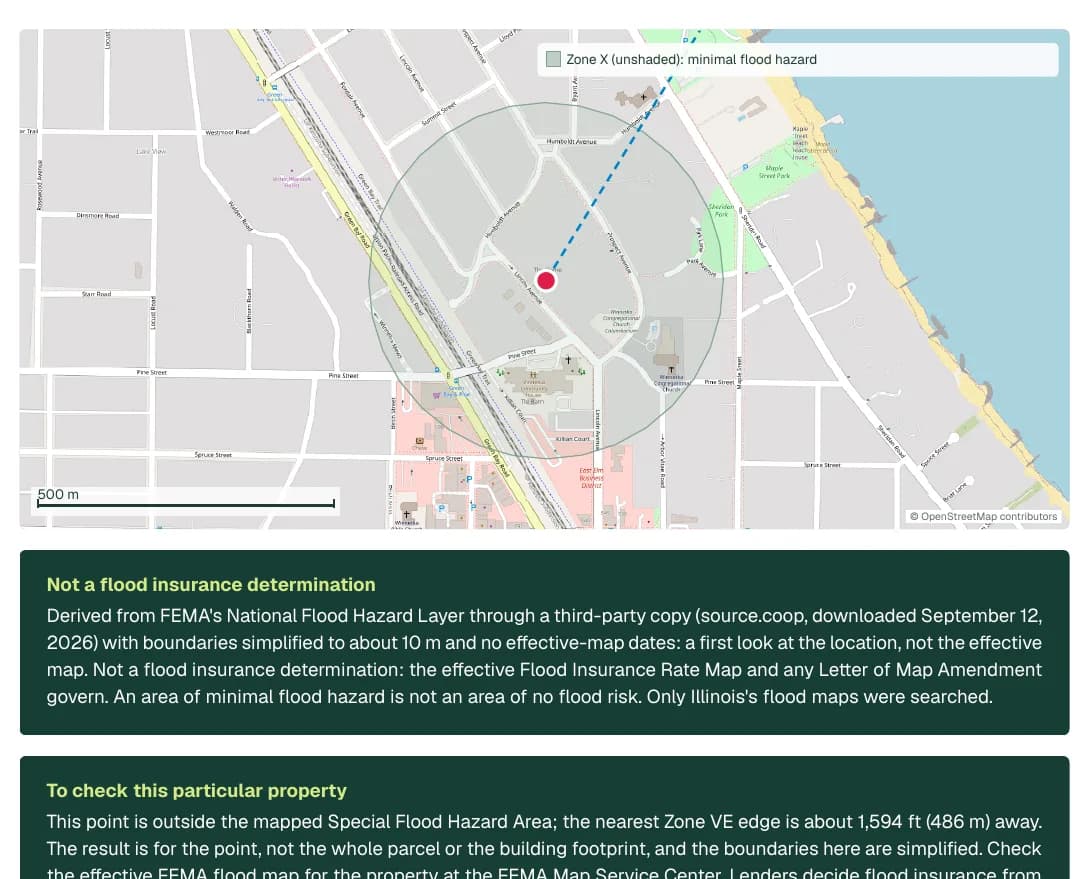The width and height of the screenshot is (1087, 879).
Task: Click the red location marker on the map
Action: (x=546, y=281)
